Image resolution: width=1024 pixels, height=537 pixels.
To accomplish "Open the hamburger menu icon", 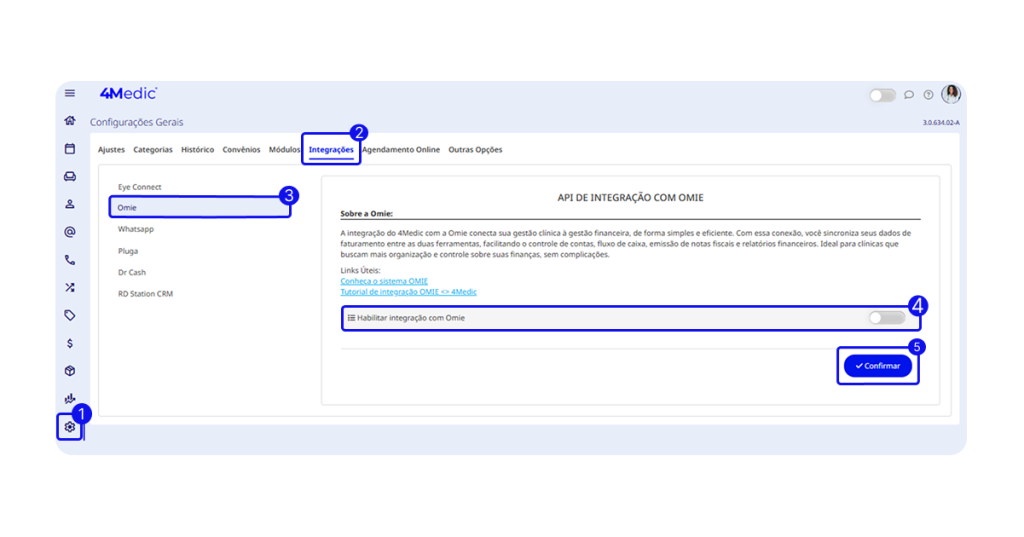I will [70, 93].
